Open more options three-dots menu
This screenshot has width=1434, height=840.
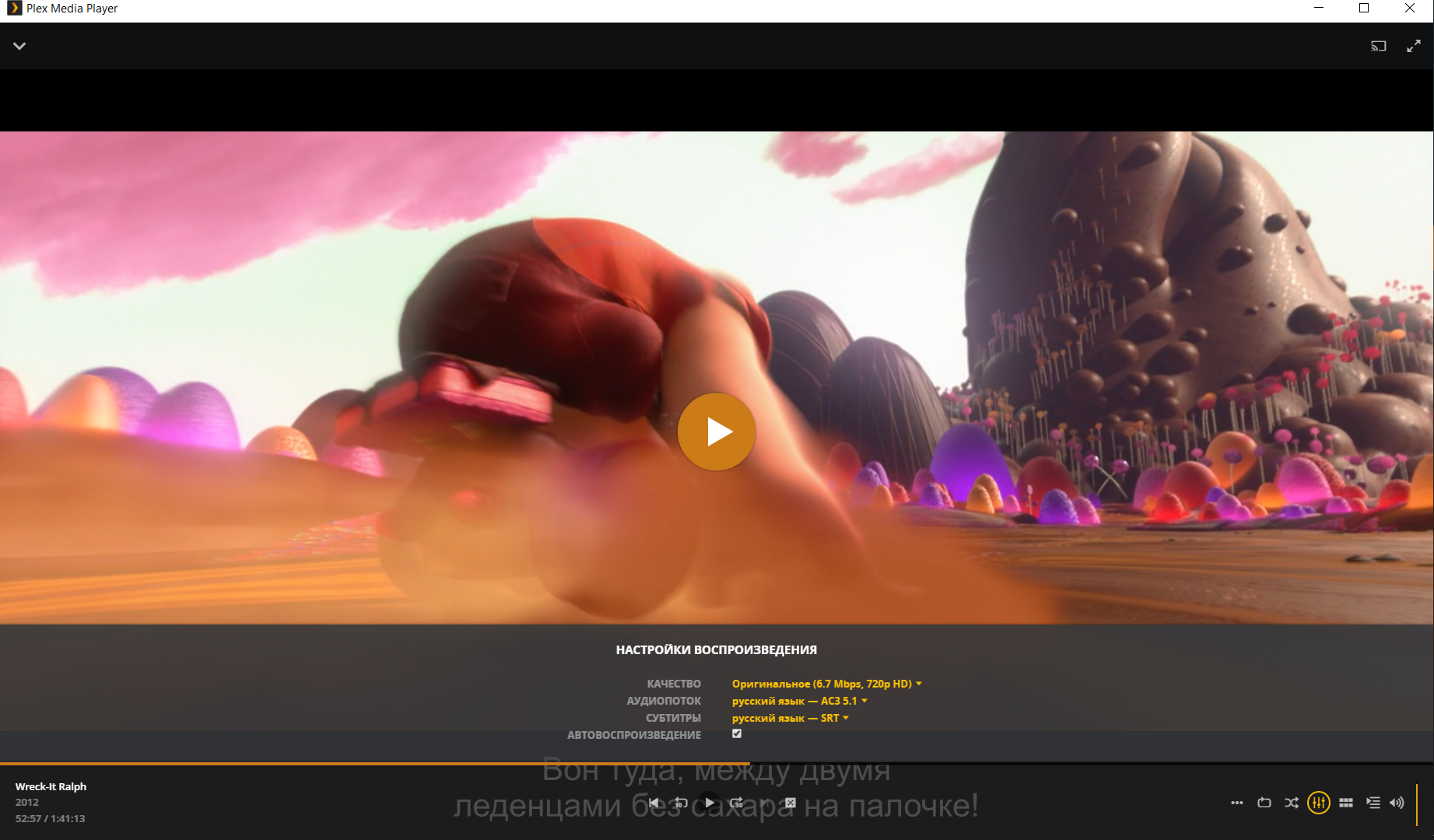(x=1237, y=803)
